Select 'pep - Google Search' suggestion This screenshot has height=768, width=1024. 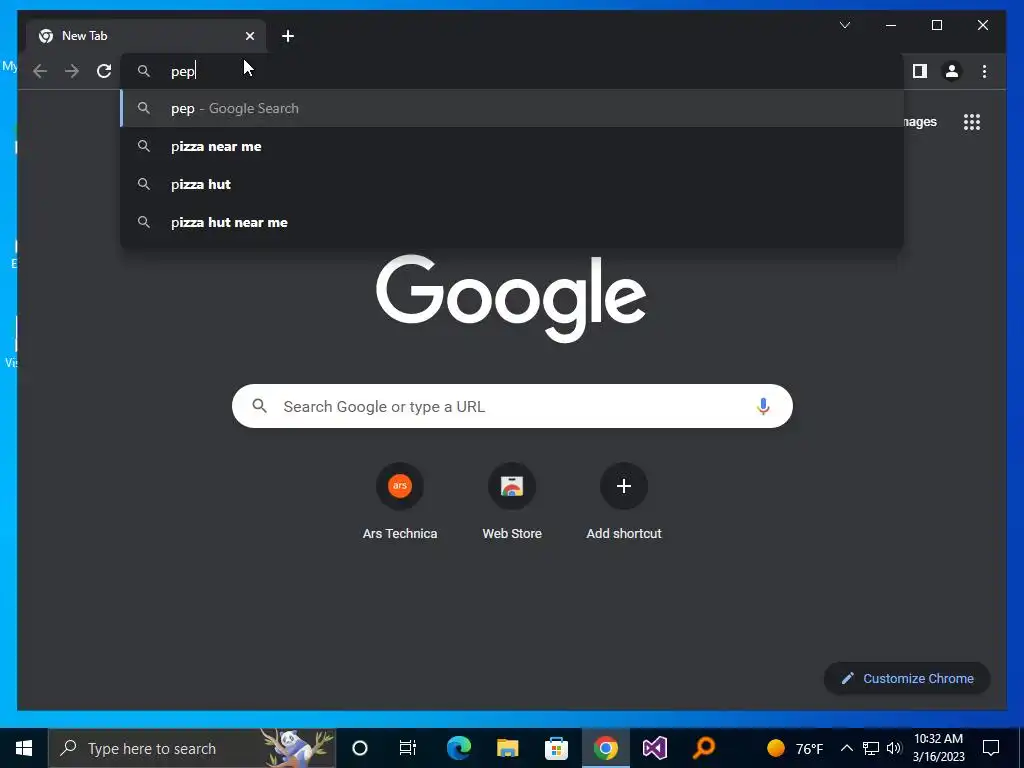512,108
